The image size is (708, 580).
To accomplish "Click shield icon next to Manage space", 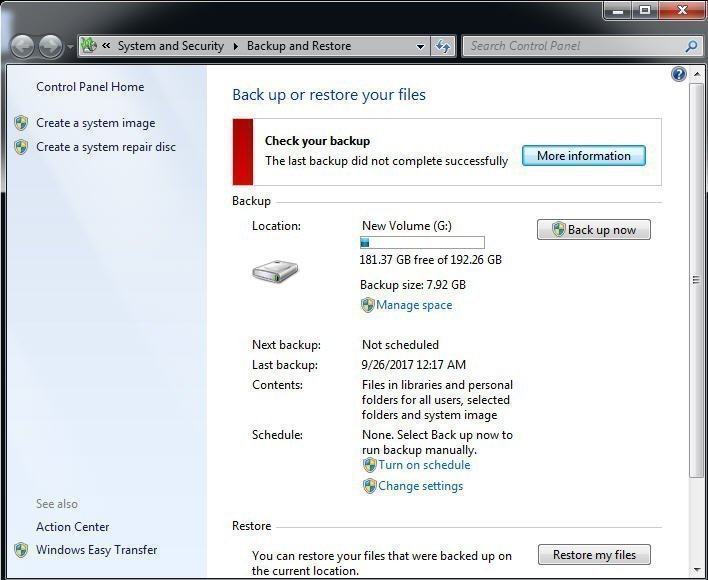I will pyautogui.click(x=368, y=305).
